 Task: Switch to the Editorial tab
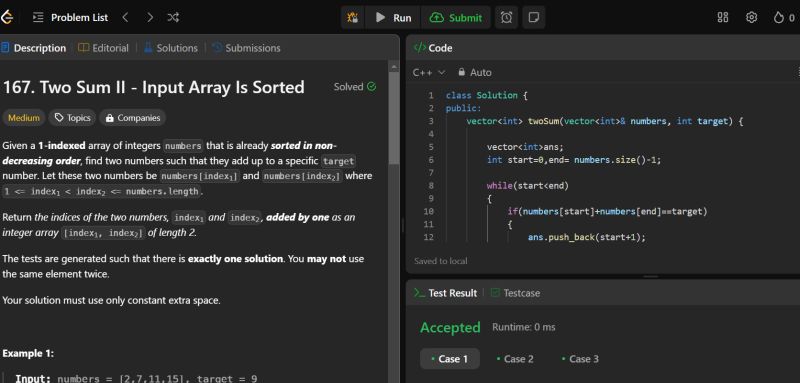click(x=103, y=48)
